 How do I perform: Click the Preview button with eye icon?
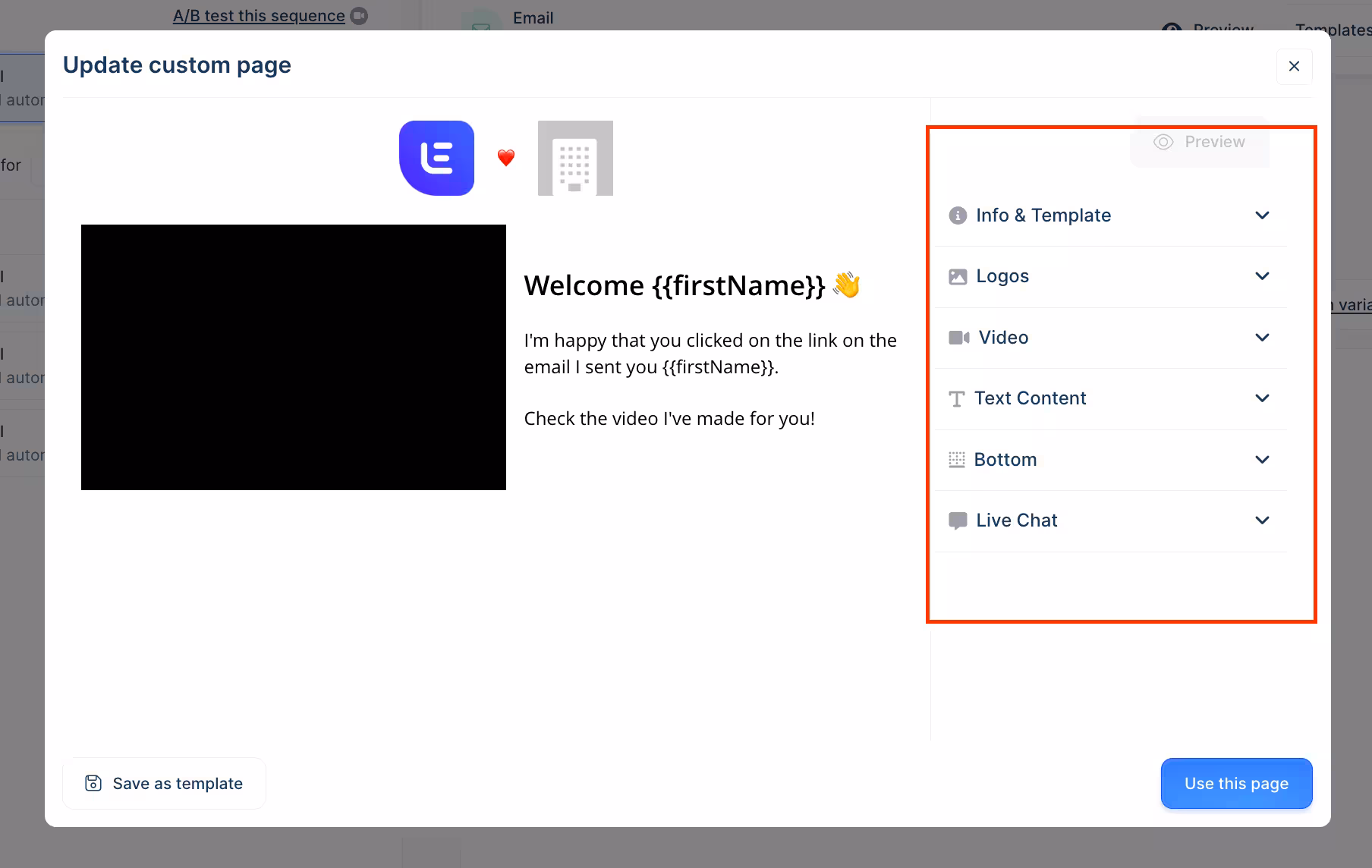[x=1200, y=142]
